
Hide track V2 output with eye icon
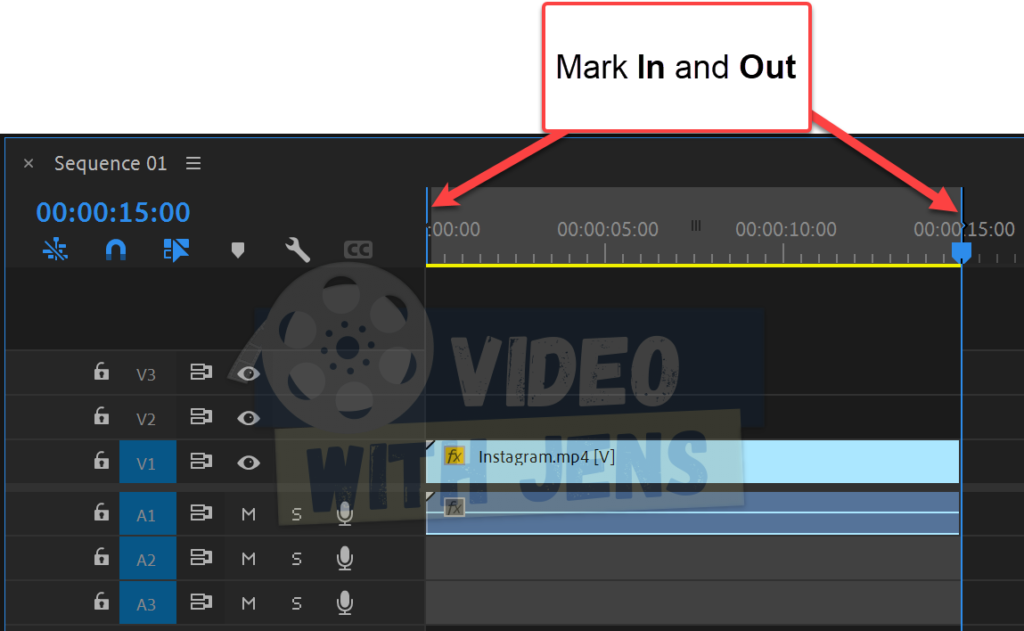click(248, 418)
